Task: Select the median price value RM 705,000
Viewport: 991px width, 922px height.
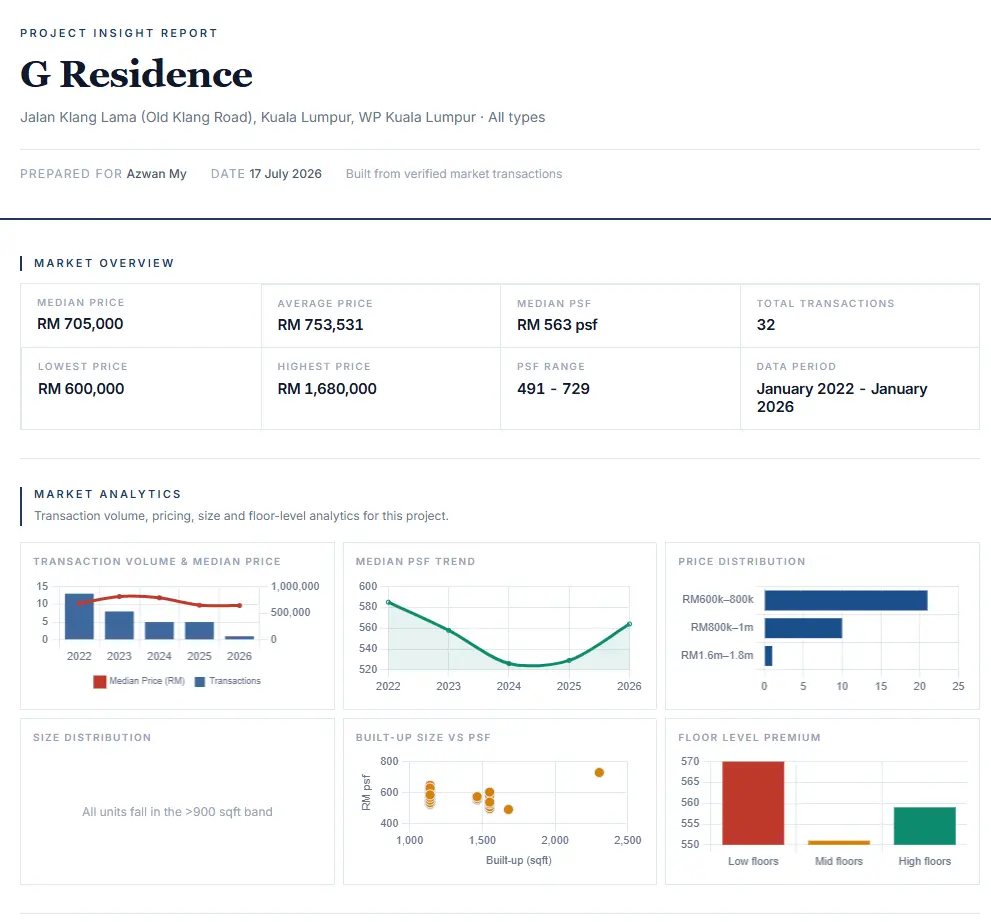Action: coord(80,324)
